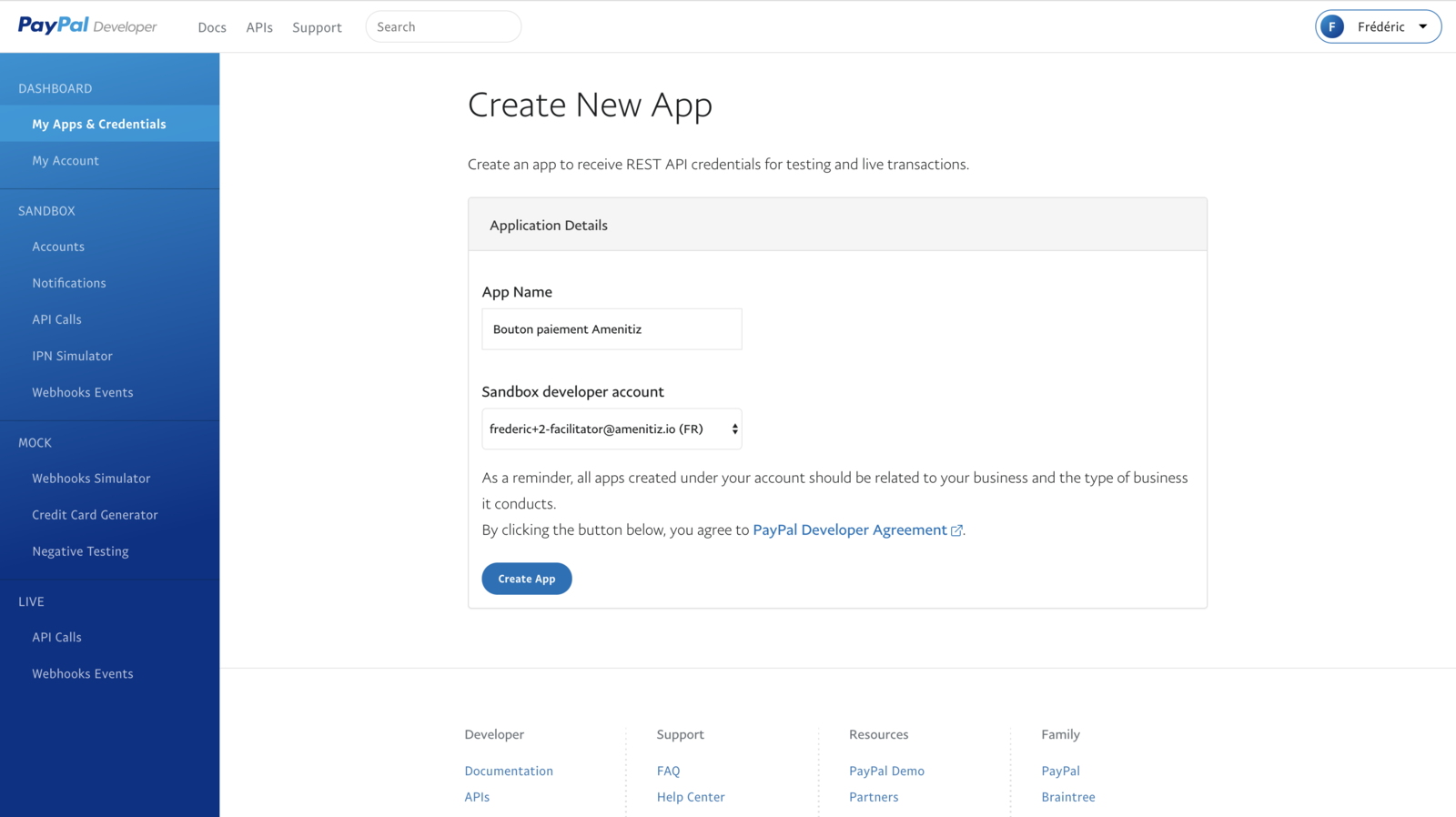Click the Create New App heading
The image size is (1456, 817).
coord(590,106)
